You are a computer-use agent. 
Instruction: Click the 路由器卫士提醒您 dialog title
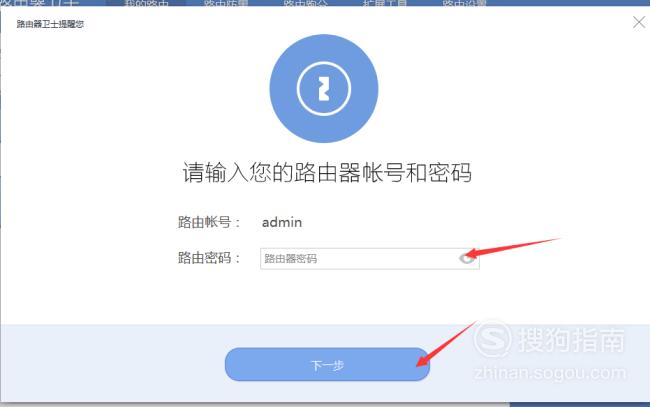click(x=50, y=24)
